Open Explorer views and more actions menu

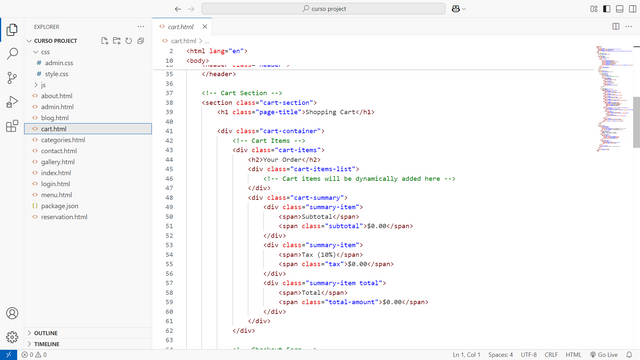click(141, 27)
